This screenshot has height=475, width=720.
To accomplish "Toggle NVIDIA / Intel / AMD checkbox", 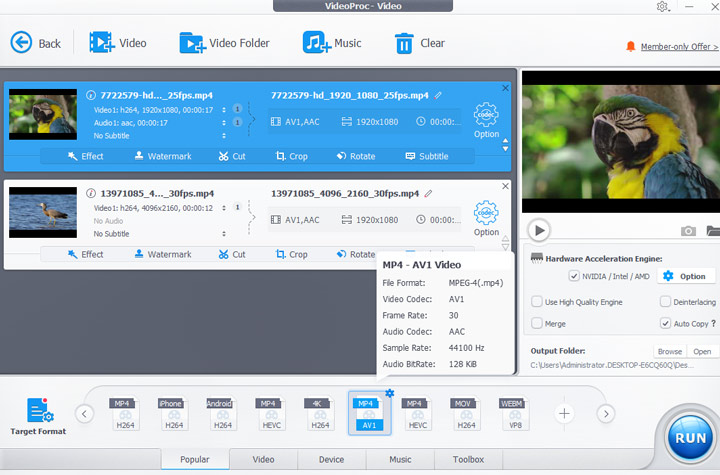I will (574, 276).
